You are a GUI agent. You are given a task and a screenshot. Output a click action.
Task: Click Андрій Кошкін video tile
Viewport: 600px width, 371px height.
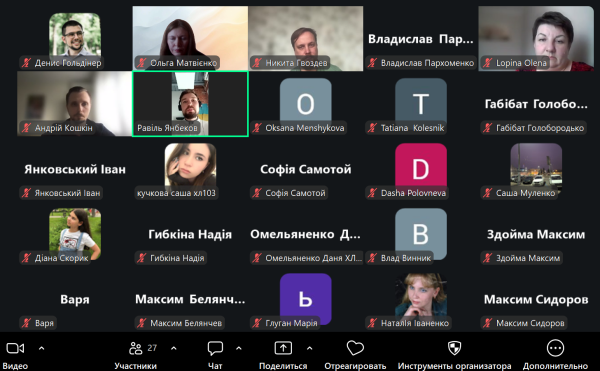pyautogui.click(x=75, y=104)
